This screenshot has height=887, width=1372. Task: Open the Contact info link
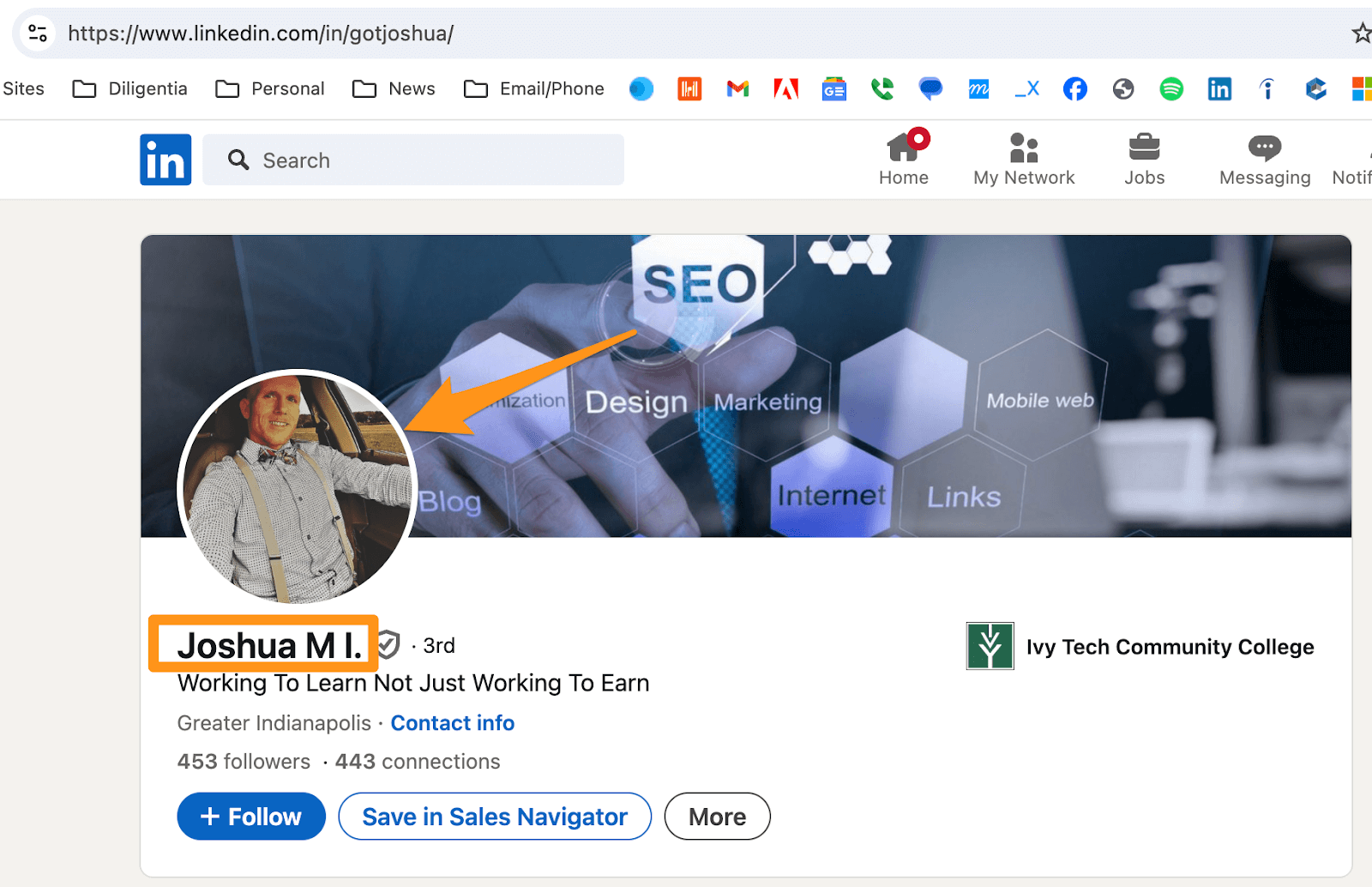click(452, 723)
